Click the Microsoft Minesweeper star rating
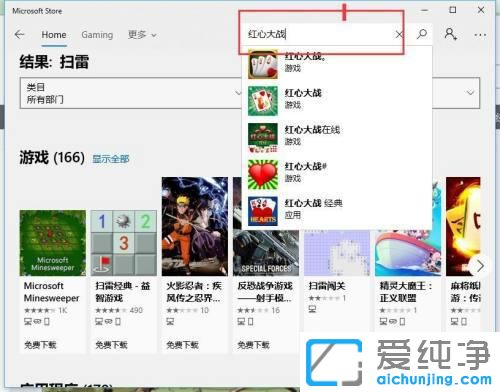This screenshot has width=500, height=392. coord(46,310)
